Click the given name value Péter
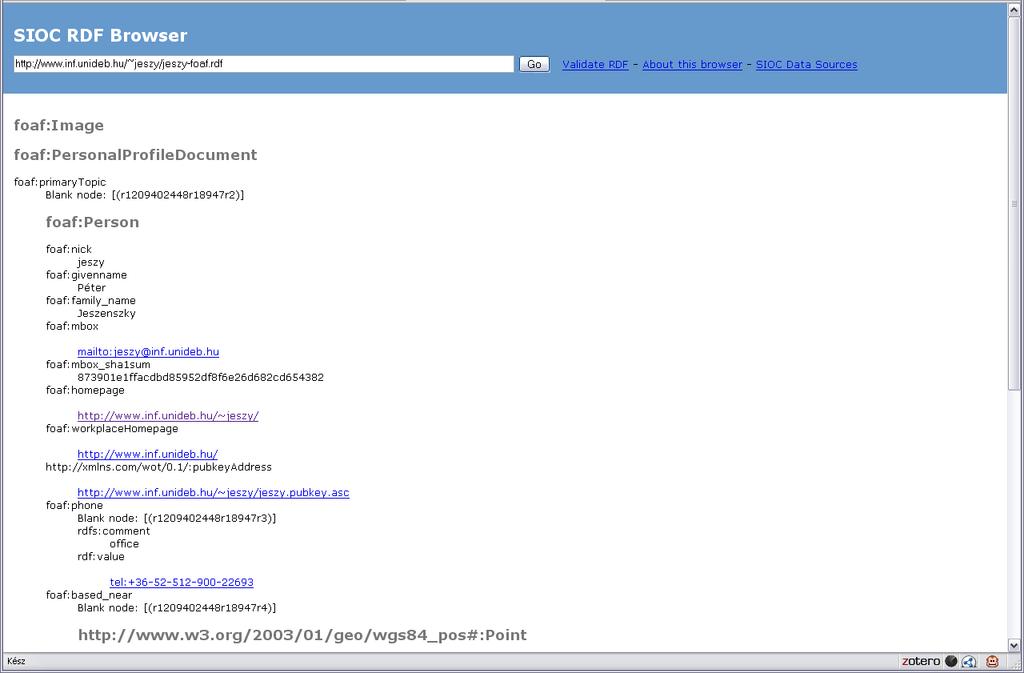Image resolution: width=1024 pixels, height=673 pixels. [91, 288]
